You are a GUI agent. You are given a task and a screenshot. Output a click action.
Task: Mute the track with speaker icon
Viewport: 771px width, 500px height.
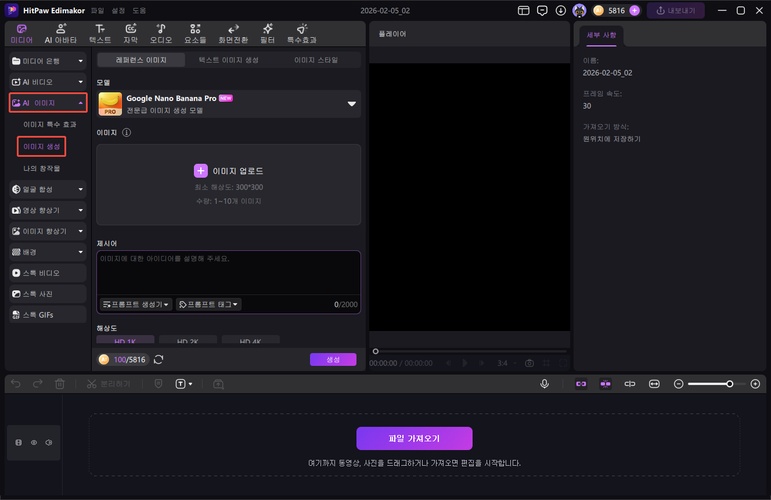[49, 442]
